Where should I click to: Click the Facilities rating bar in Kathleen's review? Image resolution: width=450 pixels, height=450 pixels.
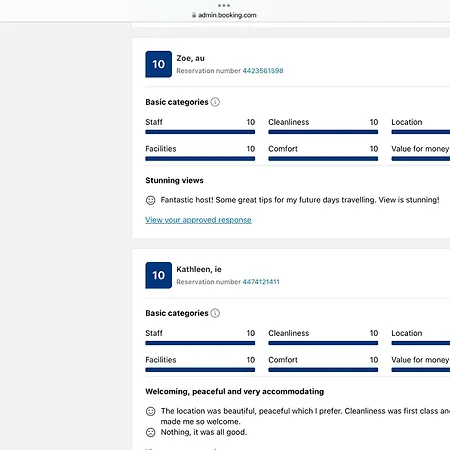click(200, 370)
